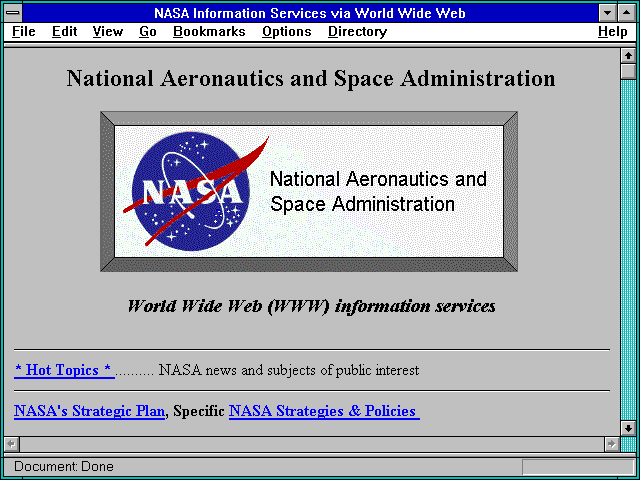Viewport: 640px width, 480px height.
Task: Maximize the window with the up arrow
Action: [x=627, y=13]
